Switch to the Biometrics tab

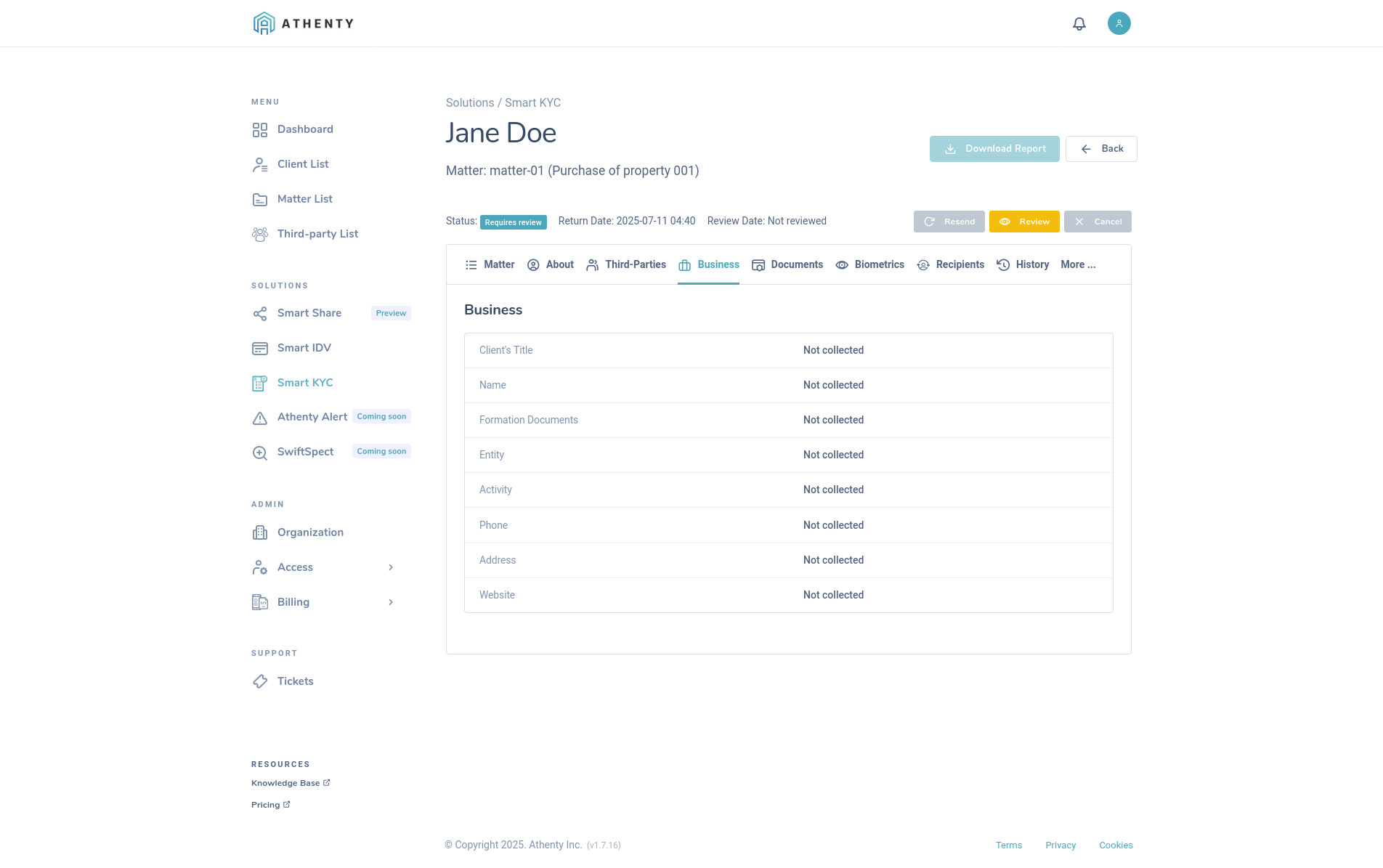869,264
